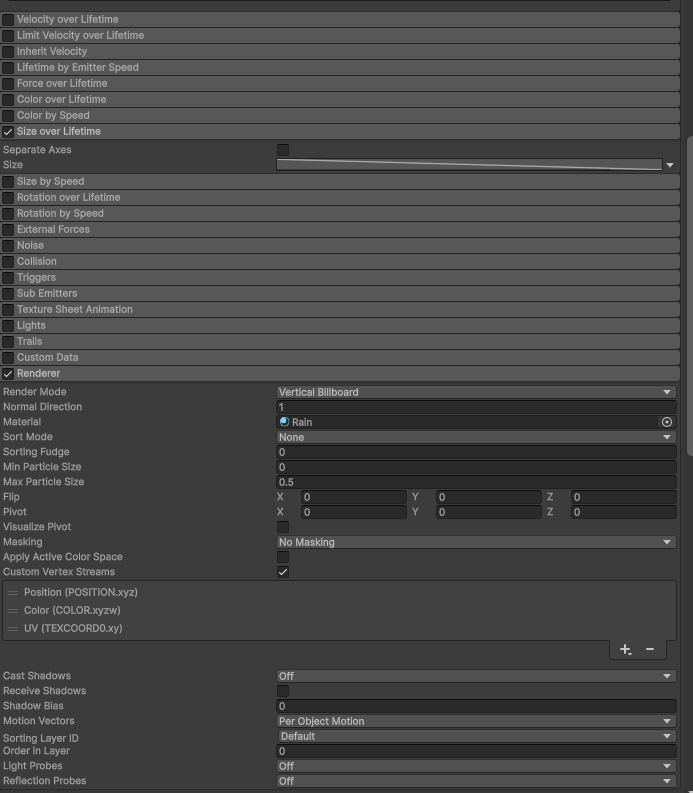The height and width of the screenshot is (793, 693).
Task: Grab the Position (POSITION.xyz) reorder handle
Action: (x=13, y=592)
